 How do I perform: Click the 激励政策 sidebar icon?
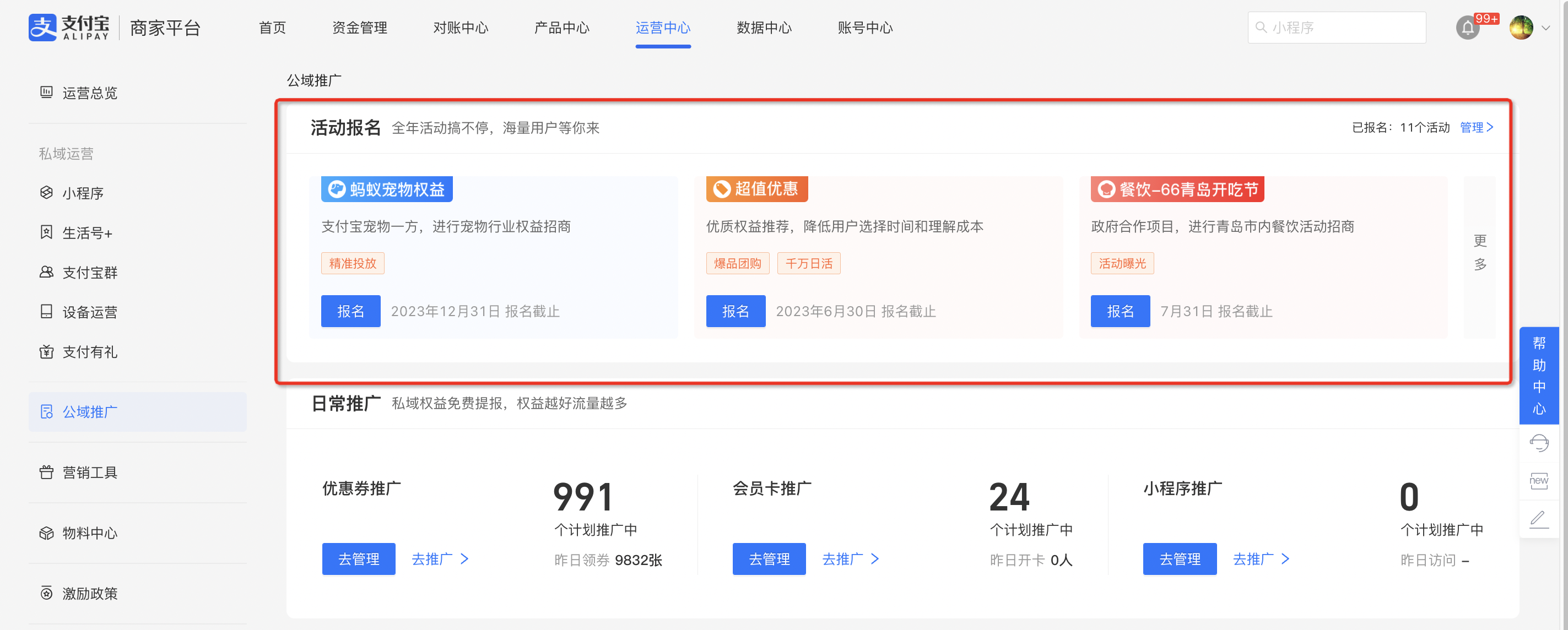46,593
